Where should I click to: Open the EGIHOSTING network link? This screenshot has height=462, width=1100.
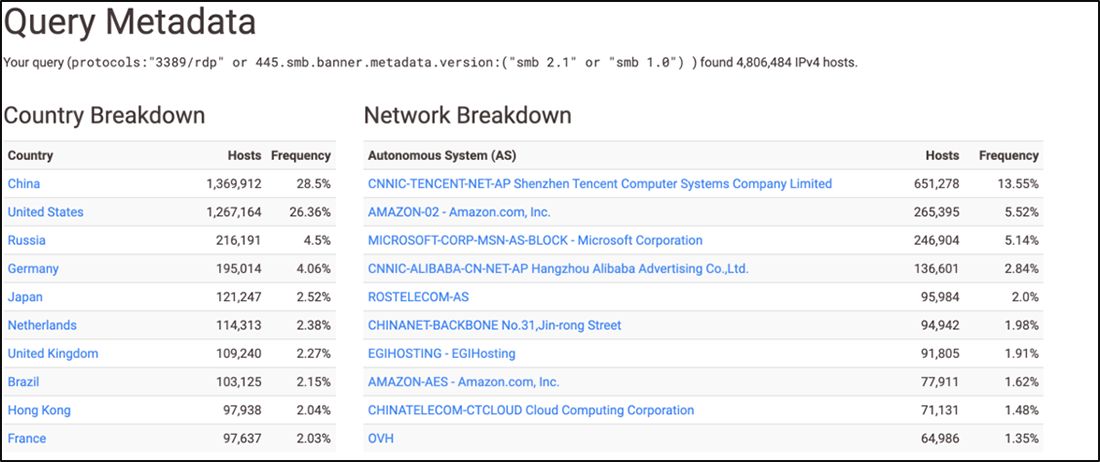tap(441, 354)
